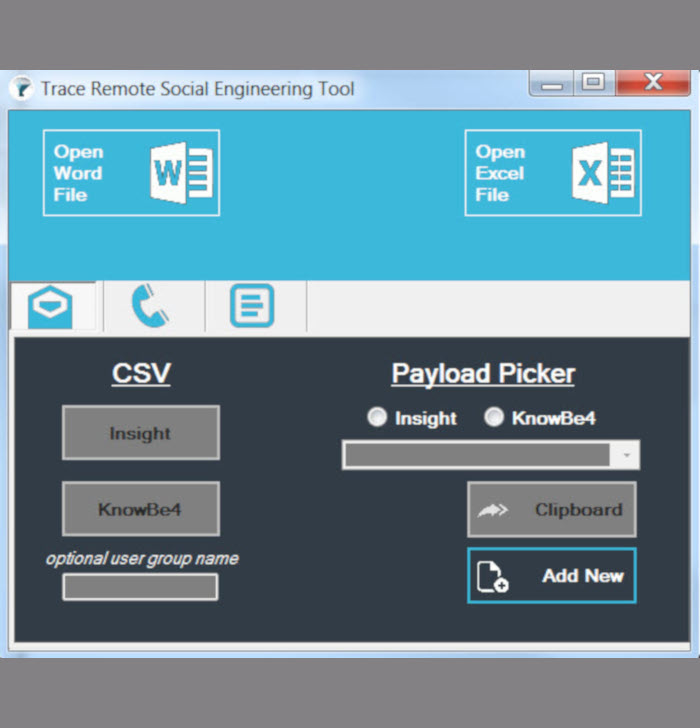This screenshot has height=728, width=700.
Task: Click the optional user group name label
Action: pos(142,559)
